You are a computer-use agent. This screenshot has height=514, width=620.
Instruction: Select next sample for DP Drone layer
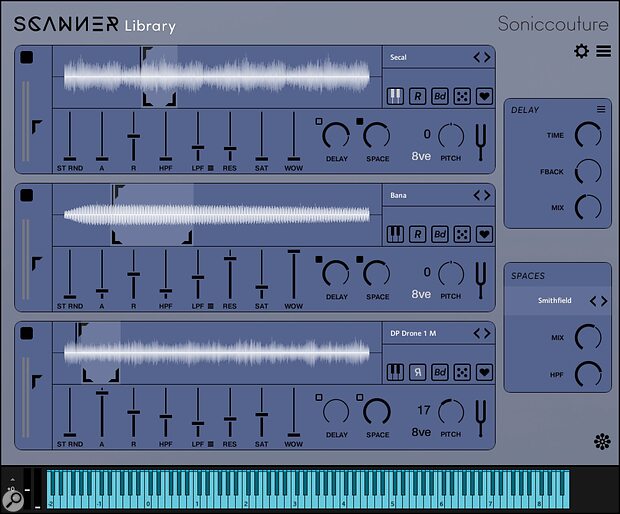(487, 333)
